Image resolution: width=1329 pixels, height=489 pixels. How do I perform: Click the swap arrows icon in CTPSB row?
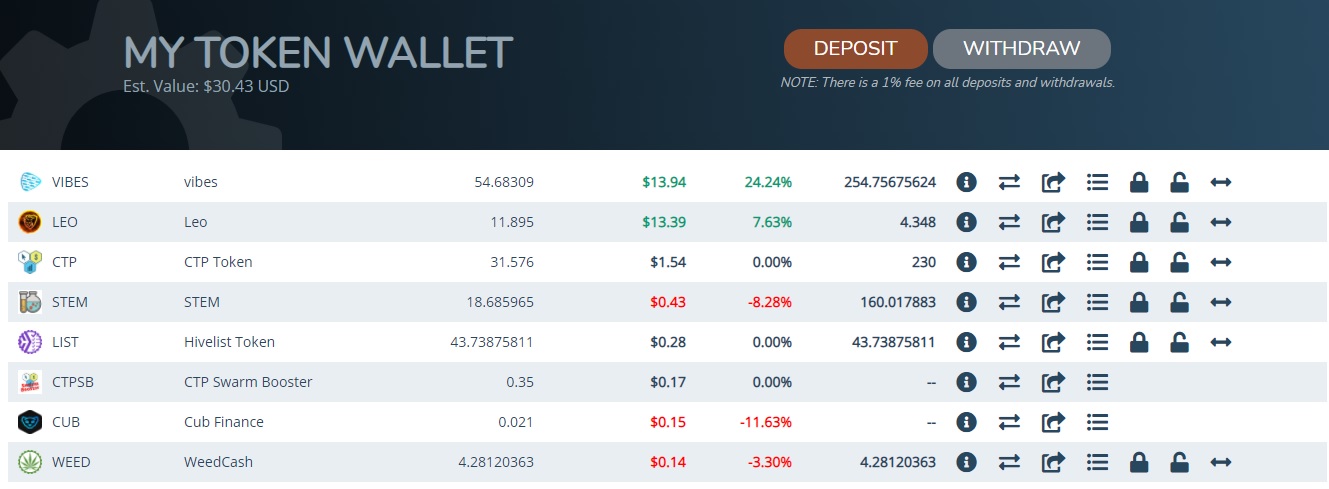click(x=1009, y=382)
